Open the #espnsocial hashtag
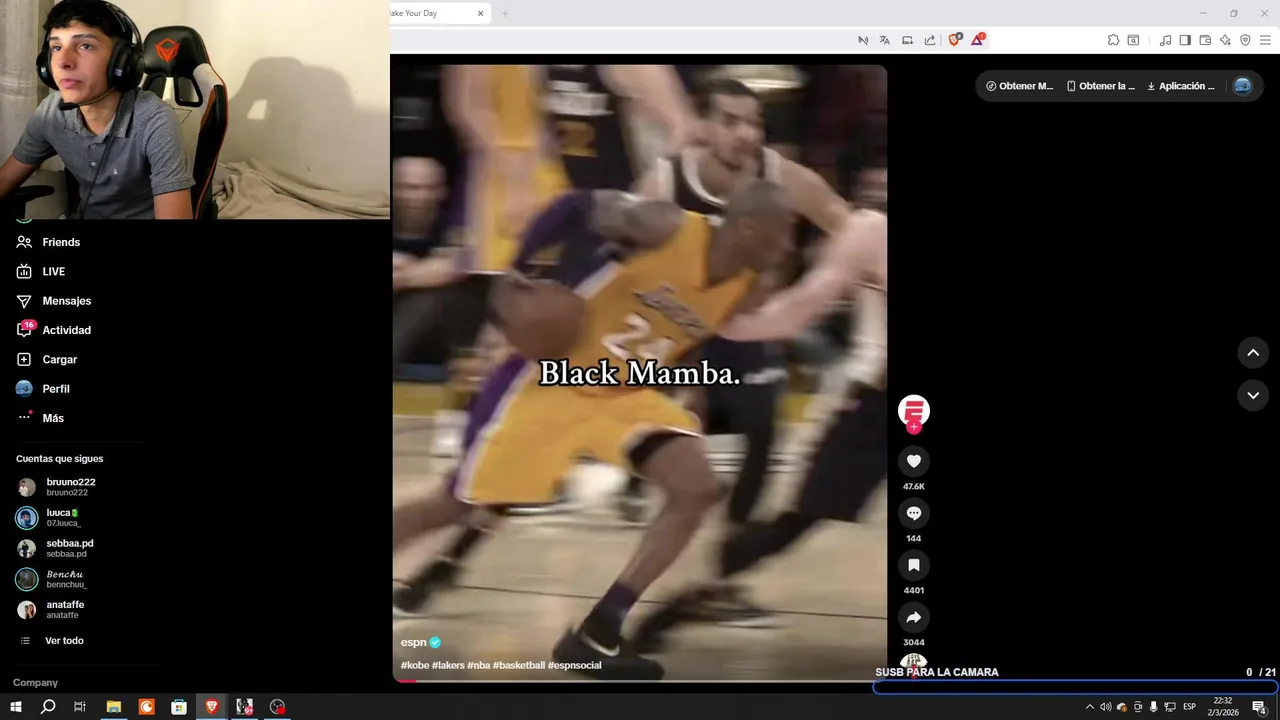The width and height of the screenshot is (1280, 720). [x=574, y=665]
